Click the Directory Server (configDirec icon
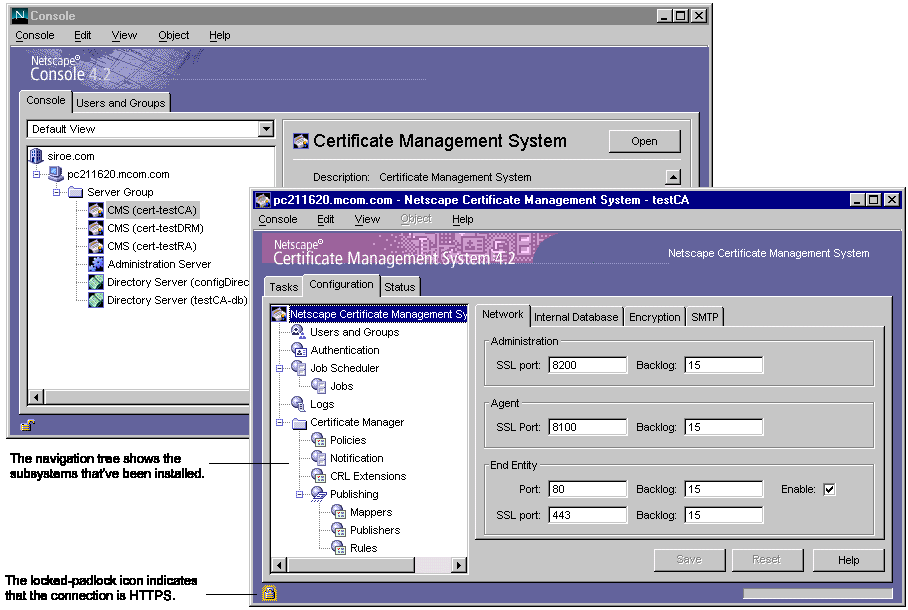This screenshot has width=908, height=610. click(96, 282)
